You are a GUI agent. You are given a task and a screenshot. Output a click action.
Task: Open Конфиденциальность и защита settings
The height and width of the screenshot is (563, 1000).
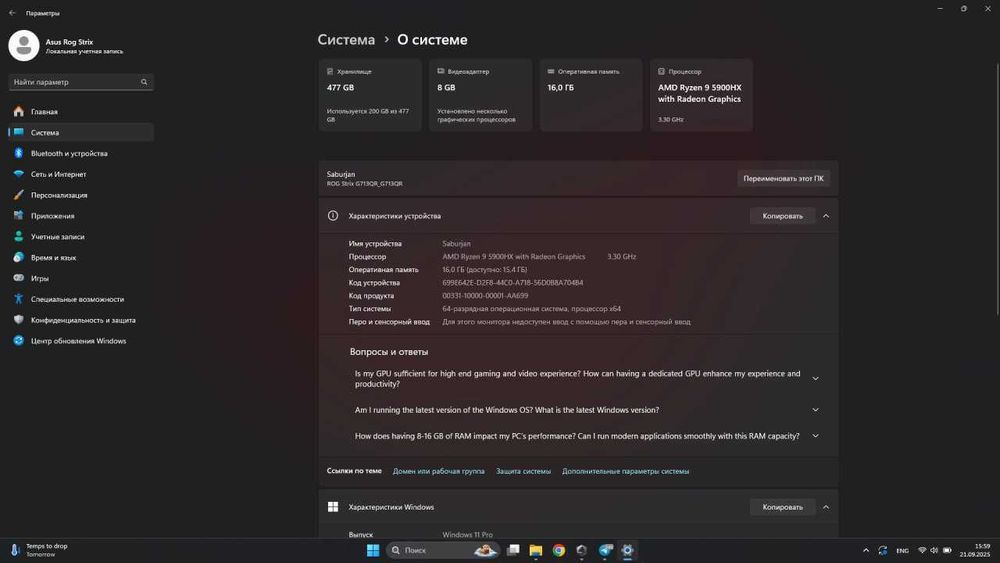(x=81, y=320)
